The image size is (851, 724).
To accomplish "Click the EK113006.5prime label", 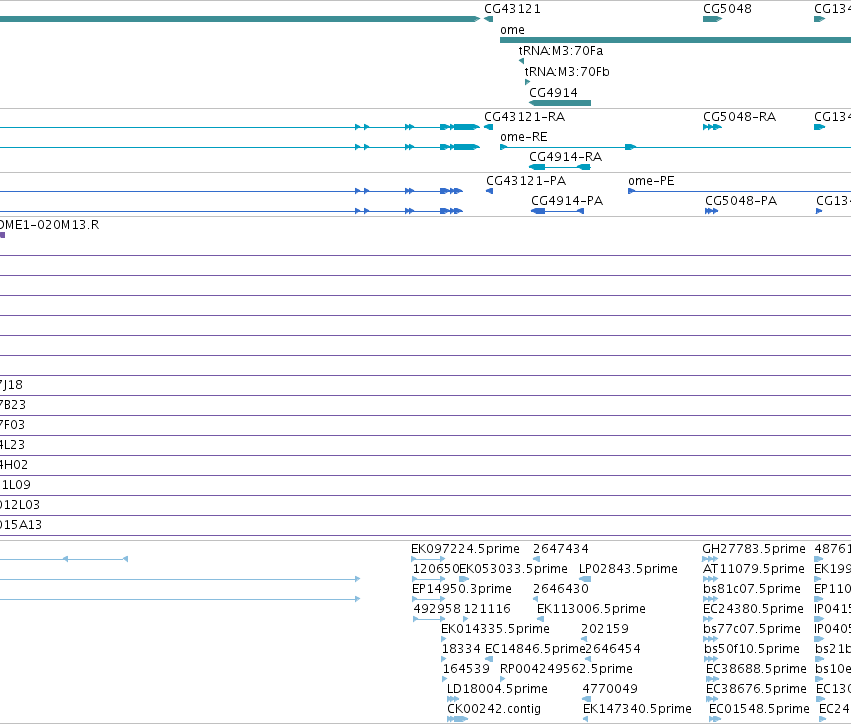I will pyautogui.click(x=591, y=609).
